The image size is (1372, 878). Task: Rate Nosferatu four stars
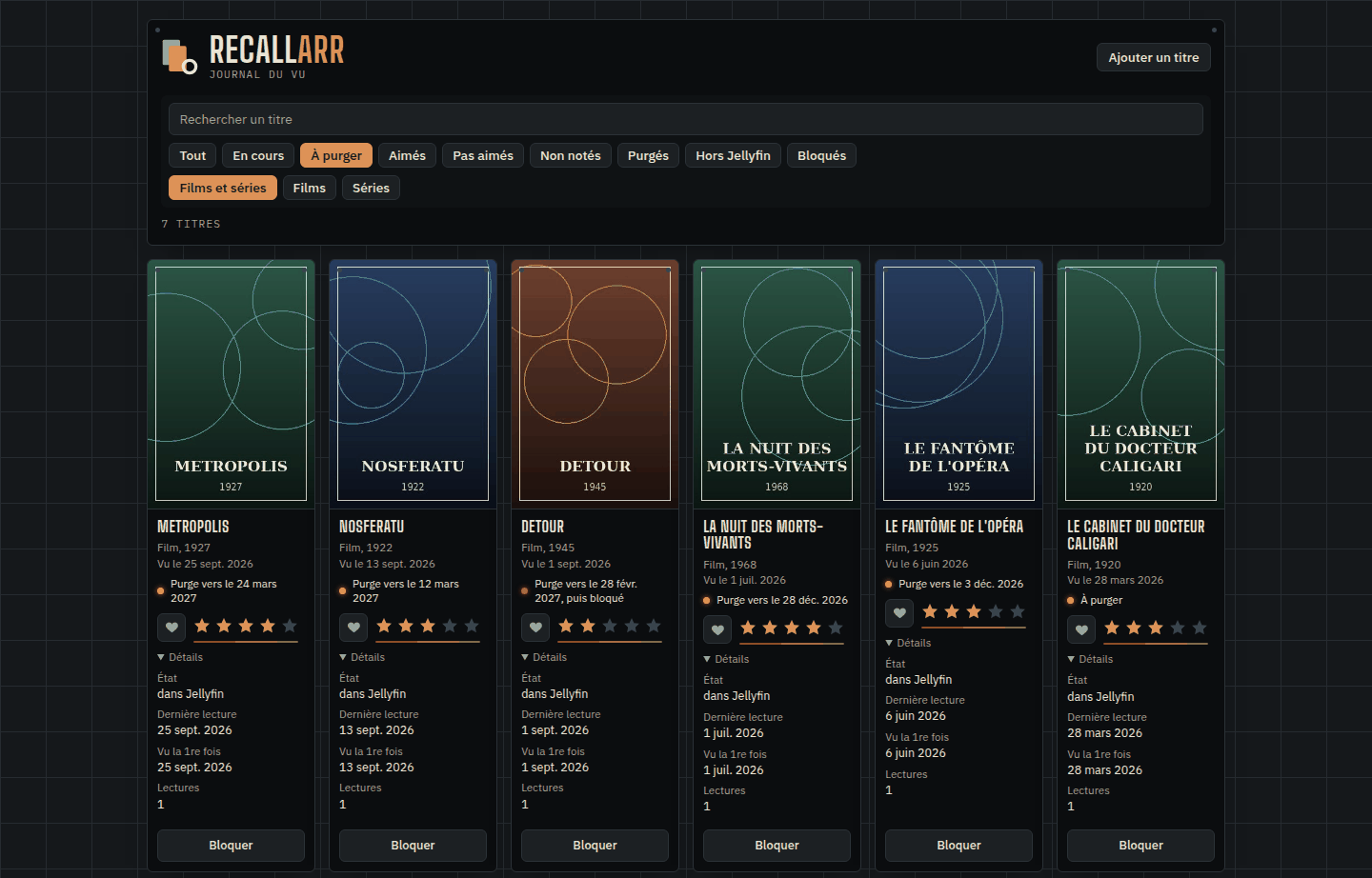(450, 626)
